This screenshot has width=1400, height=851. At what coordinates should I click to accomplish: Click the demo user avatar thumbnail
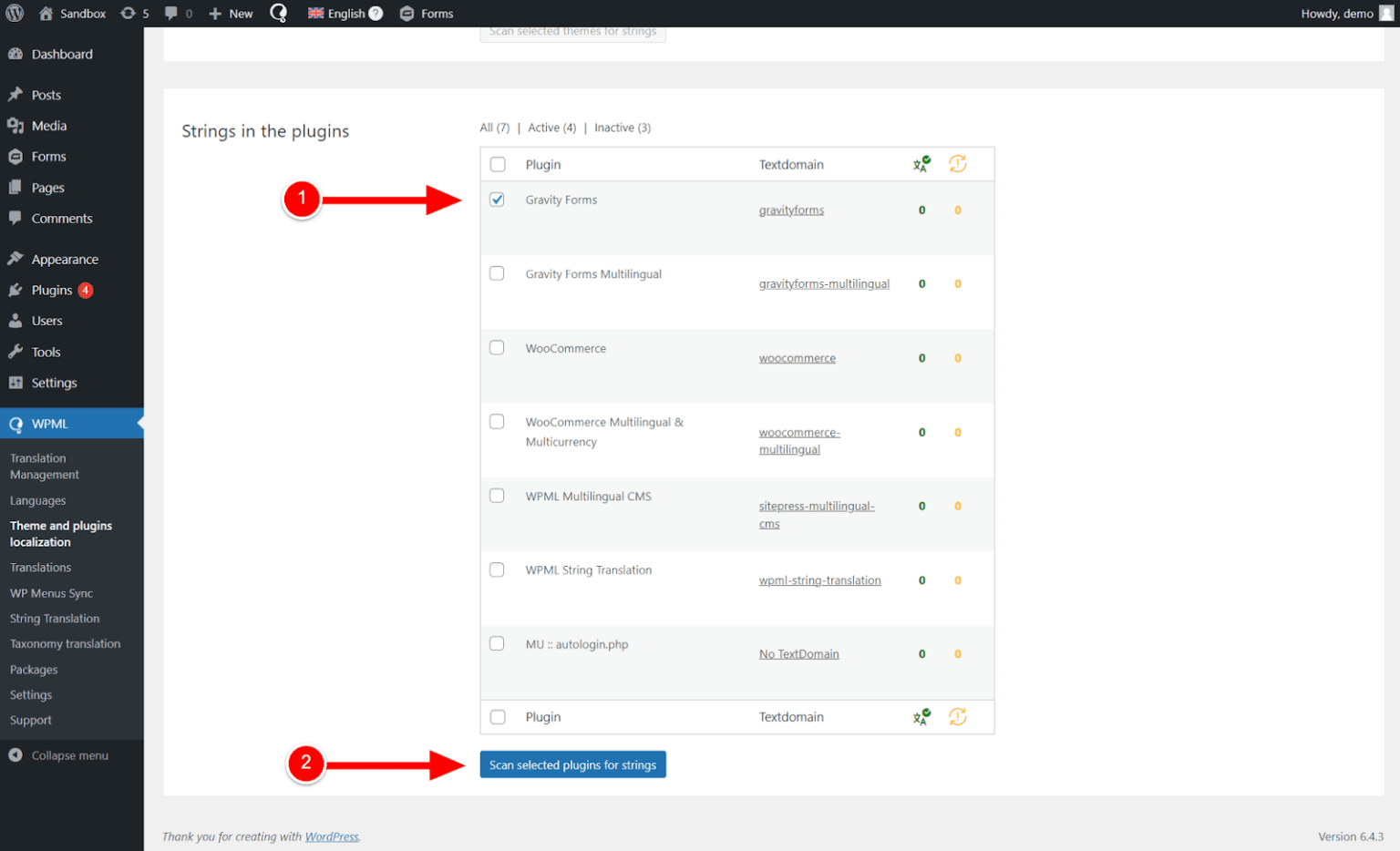pos(1386,13)
